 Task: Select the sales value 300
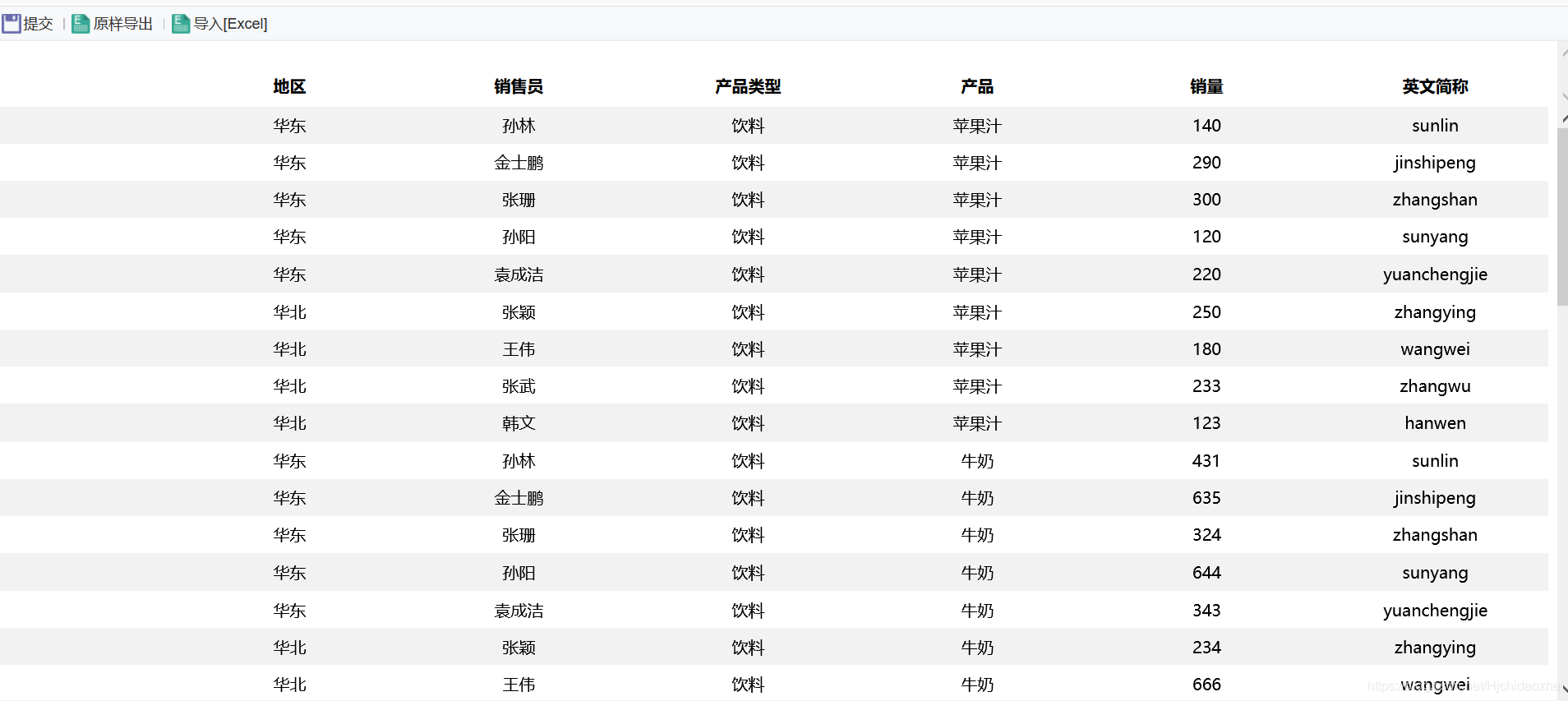point(1206,200)
